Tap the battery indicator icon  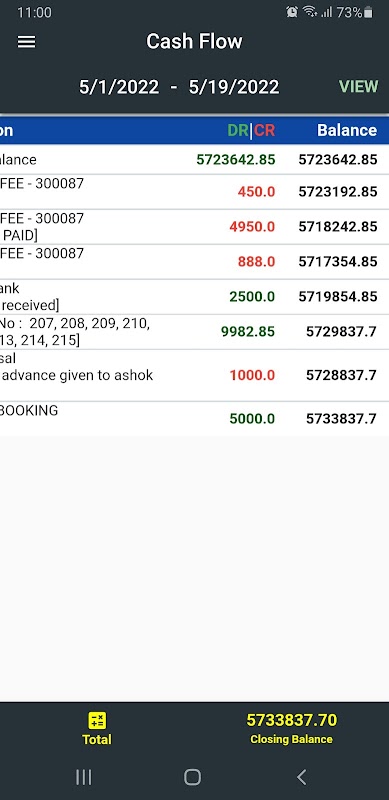point(369,13)
